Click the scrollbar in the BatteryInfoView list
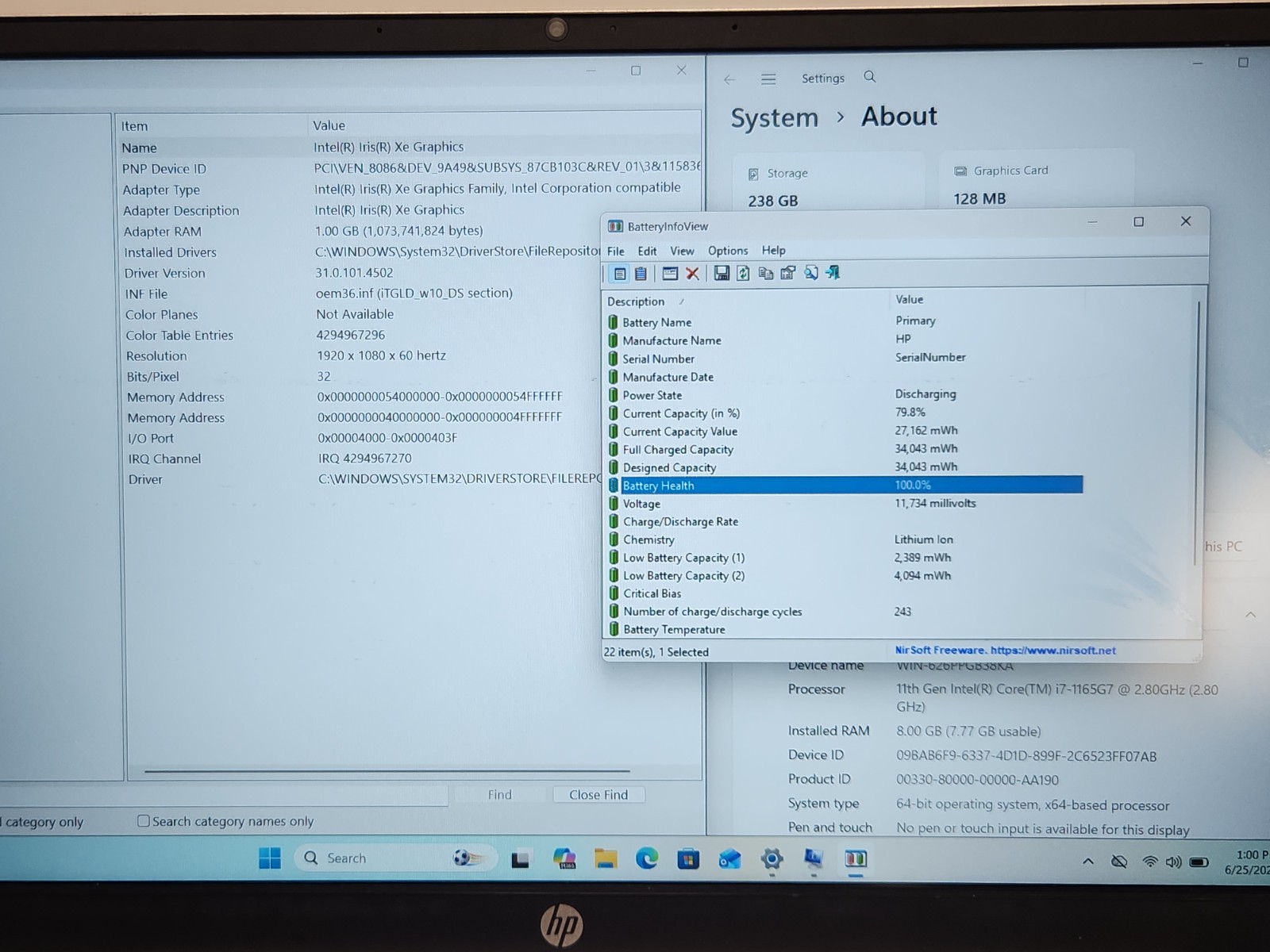1270x952 pixels. point(1197,432)
